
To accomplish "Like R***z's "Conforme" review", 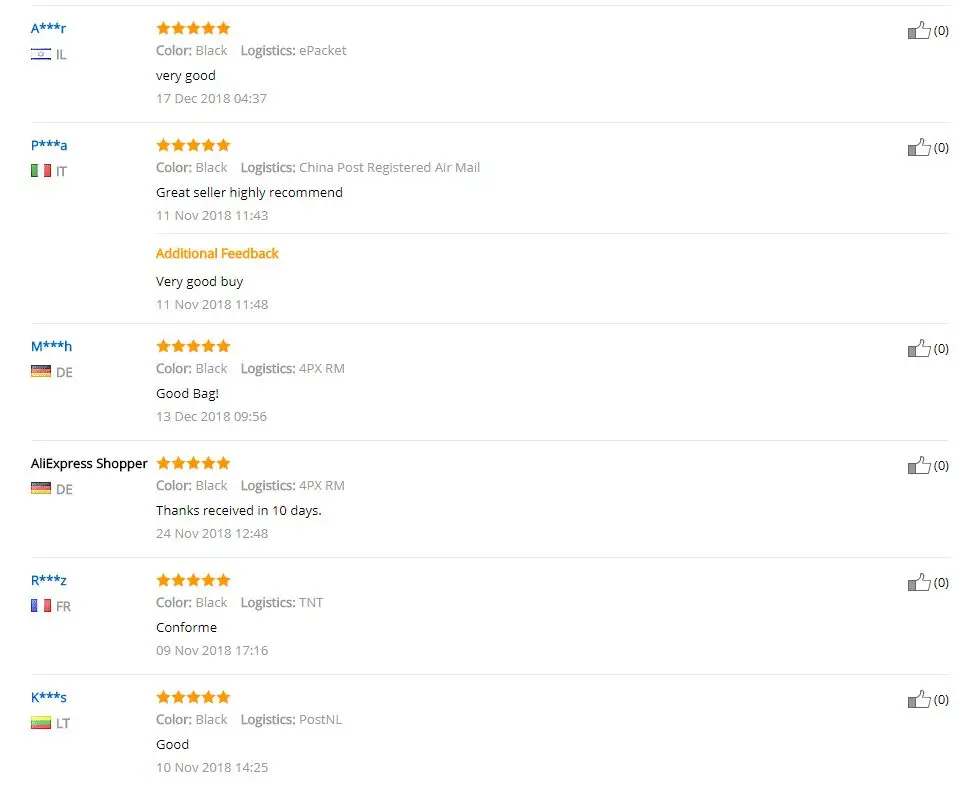I will pos(919,583).
